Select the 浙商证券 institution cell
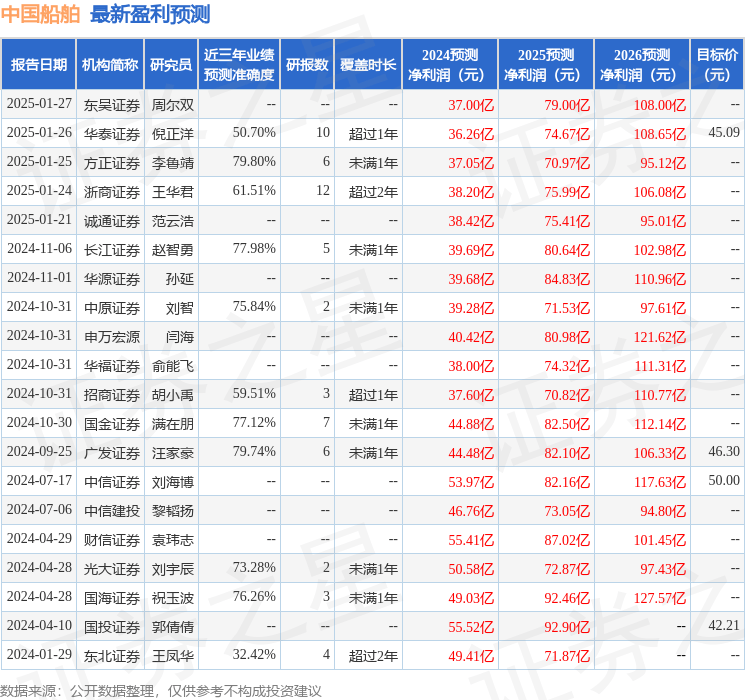The height and width of the screenshot is (700, 745). click(112, 192)
